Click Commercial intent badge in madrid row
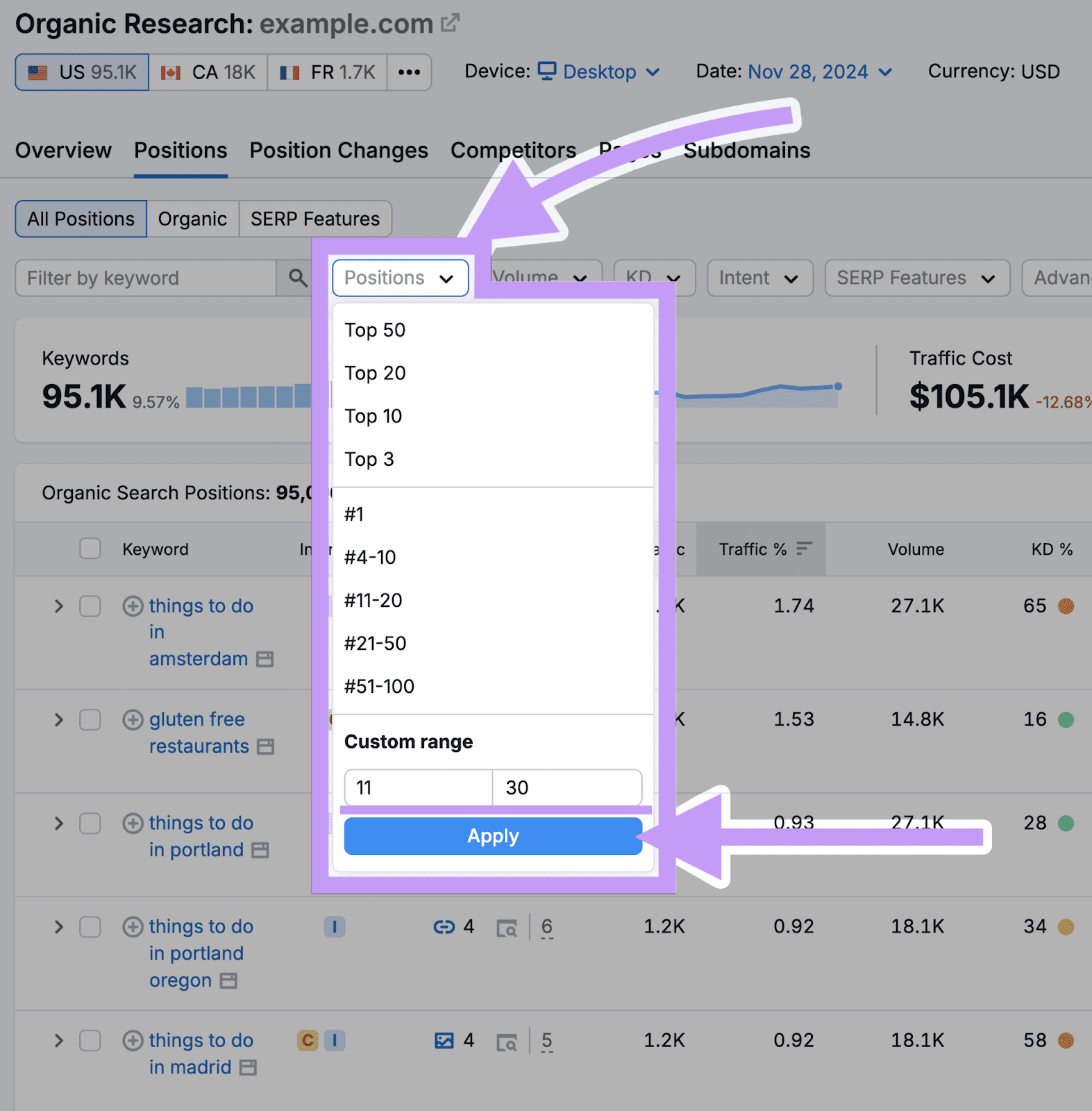Viewport: 1092px width, 1111px height. 308,1040
